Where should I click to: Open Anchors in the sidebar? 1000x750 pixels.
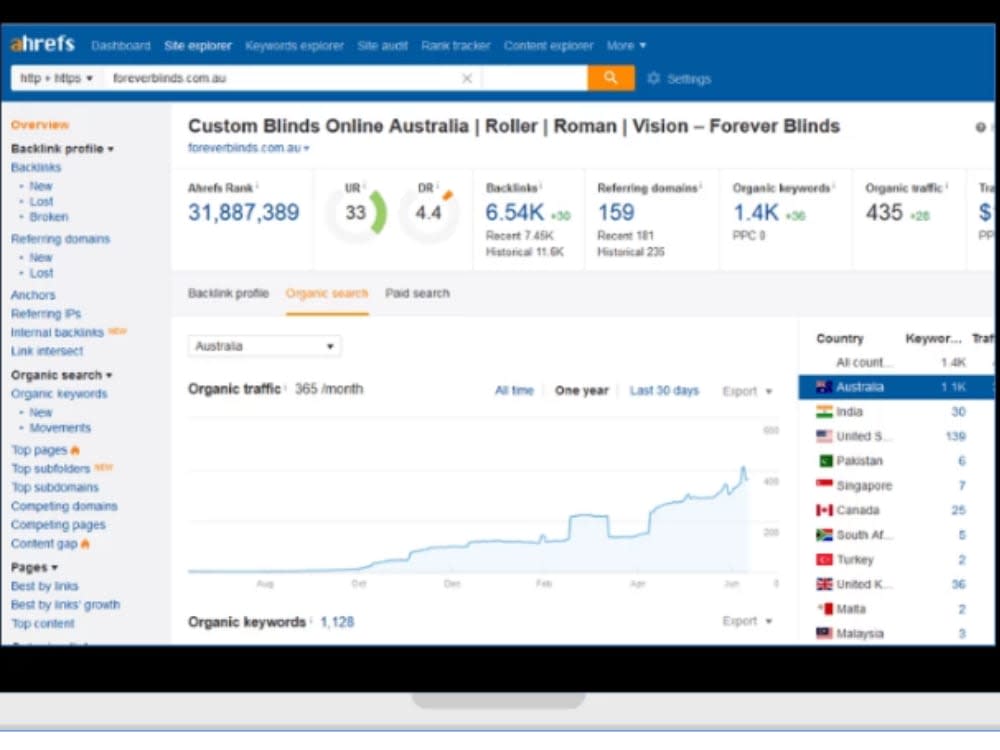[33, 295]
